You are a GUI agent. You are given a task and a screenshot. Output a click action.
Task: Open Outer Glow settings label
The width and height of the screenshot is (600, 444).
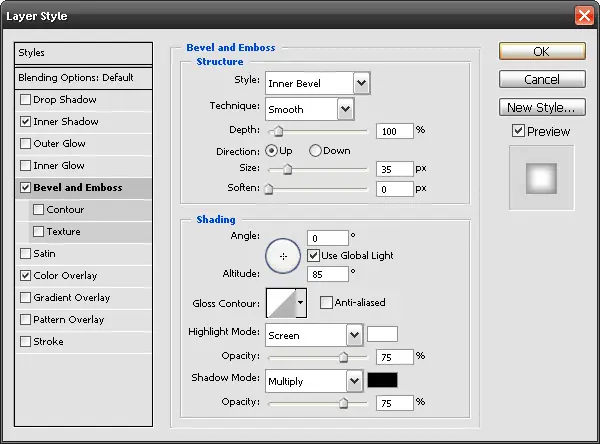[x=59, y=144]
